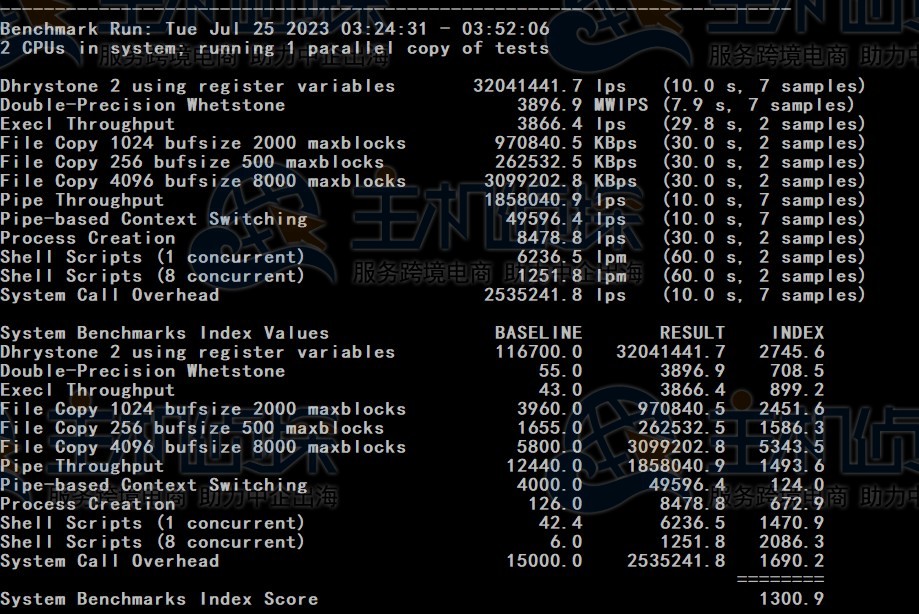This screenshot has height=614, width=919.
Task: Click the Benchmark Run timestamp line
Action: click(x=275, y=29)
